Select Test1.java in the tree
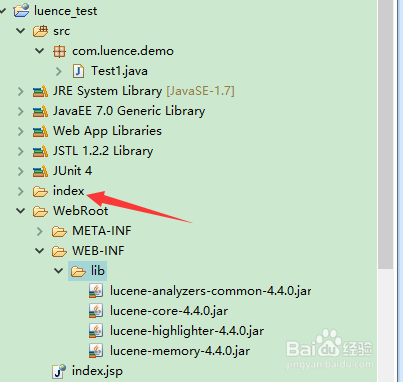Viewport: 403px width, 382px height. 119,71
